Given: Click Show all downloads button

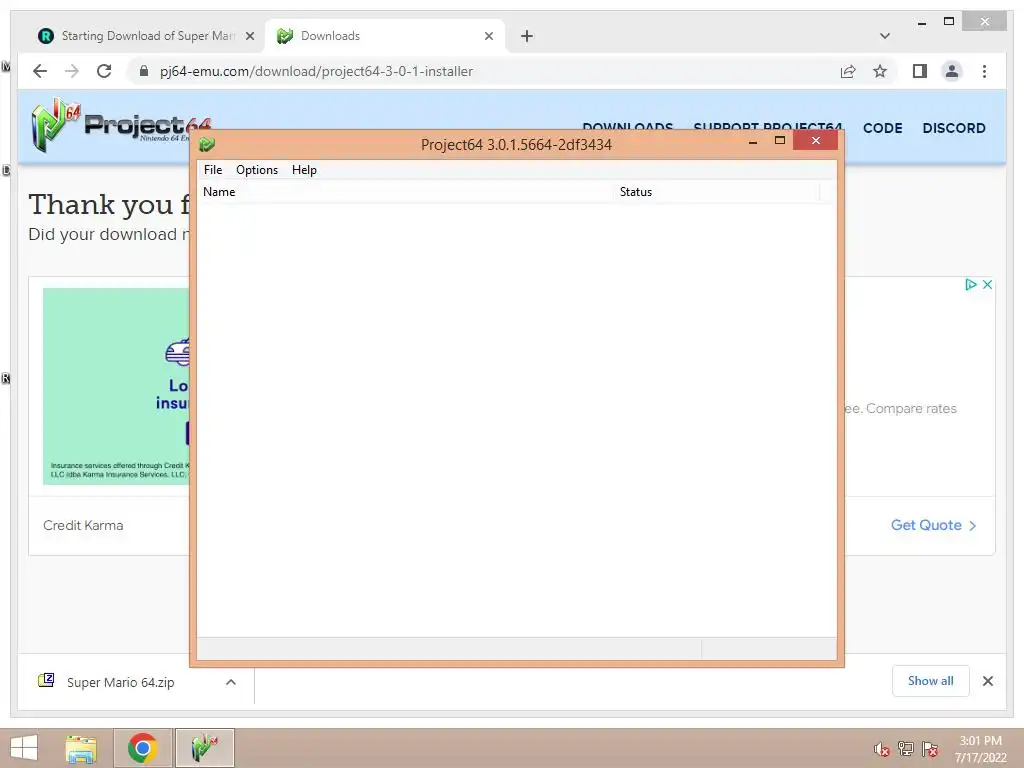Looking at the screenshot, I should 931,681.
